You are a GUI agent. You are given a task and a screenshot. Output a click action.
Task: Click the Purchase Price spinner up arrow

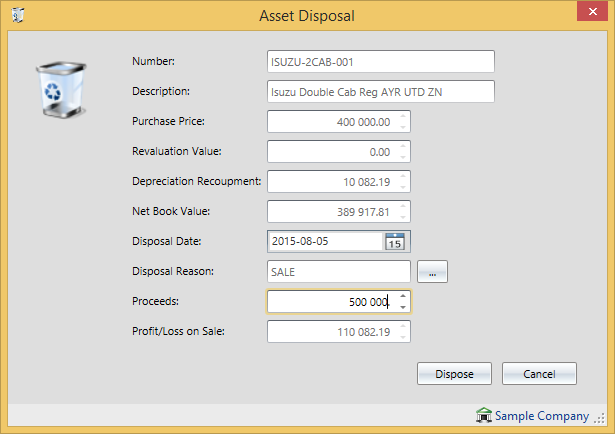[402, 116]
